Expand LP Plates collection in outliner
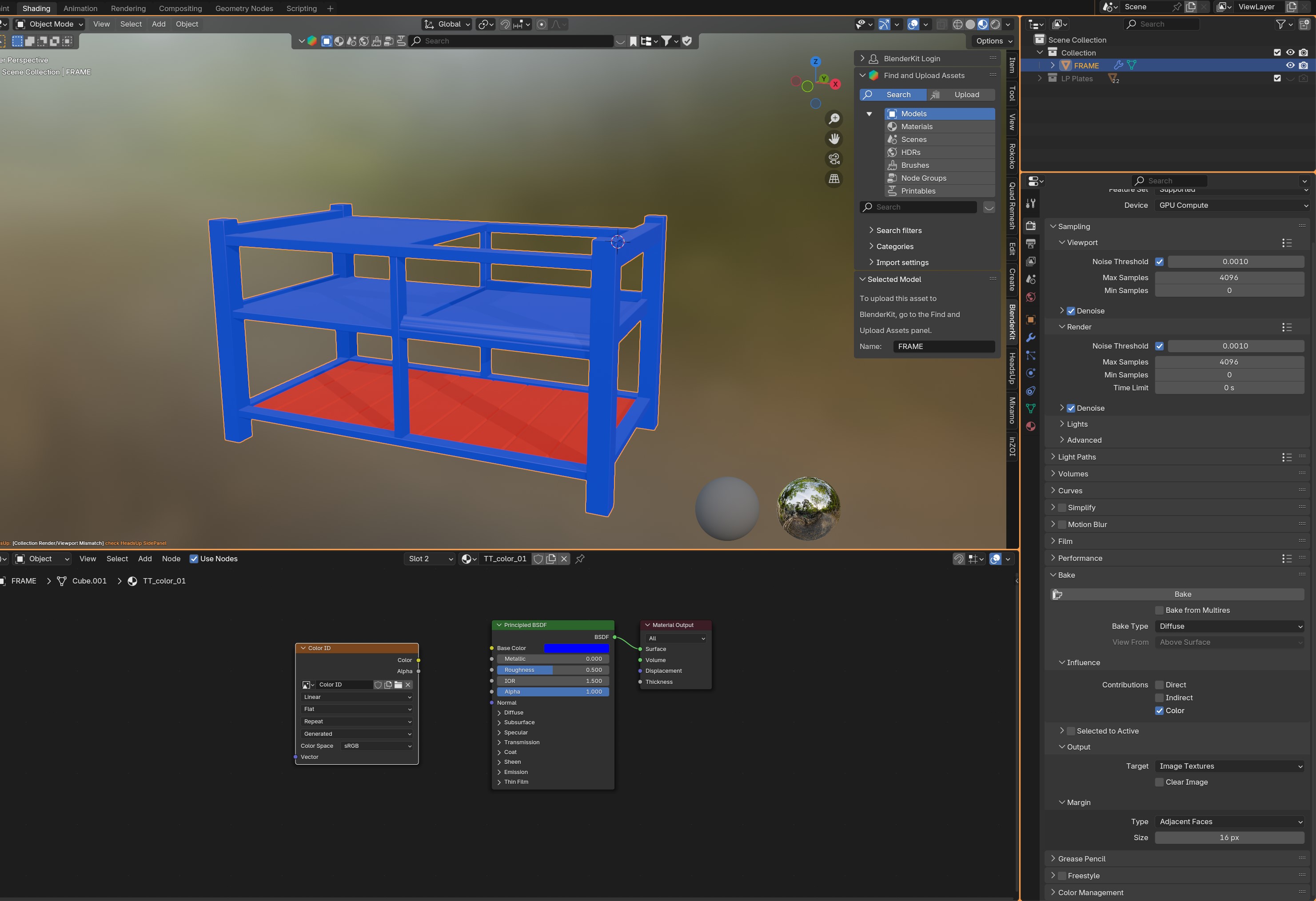 (x=1040, y=79)
